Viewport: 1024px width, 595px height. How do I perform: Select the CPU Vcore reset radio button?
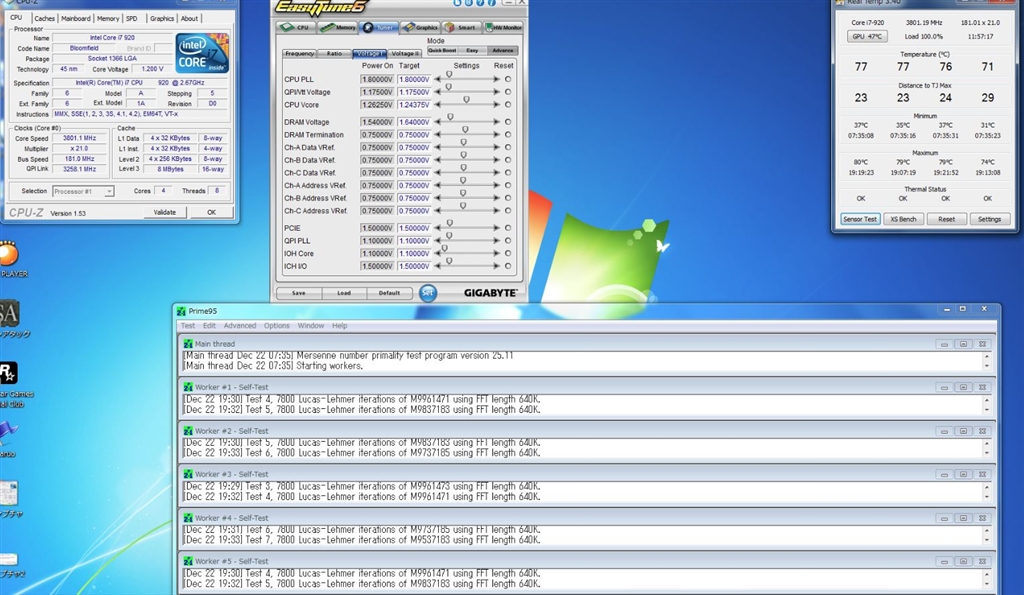coord(508,105)
